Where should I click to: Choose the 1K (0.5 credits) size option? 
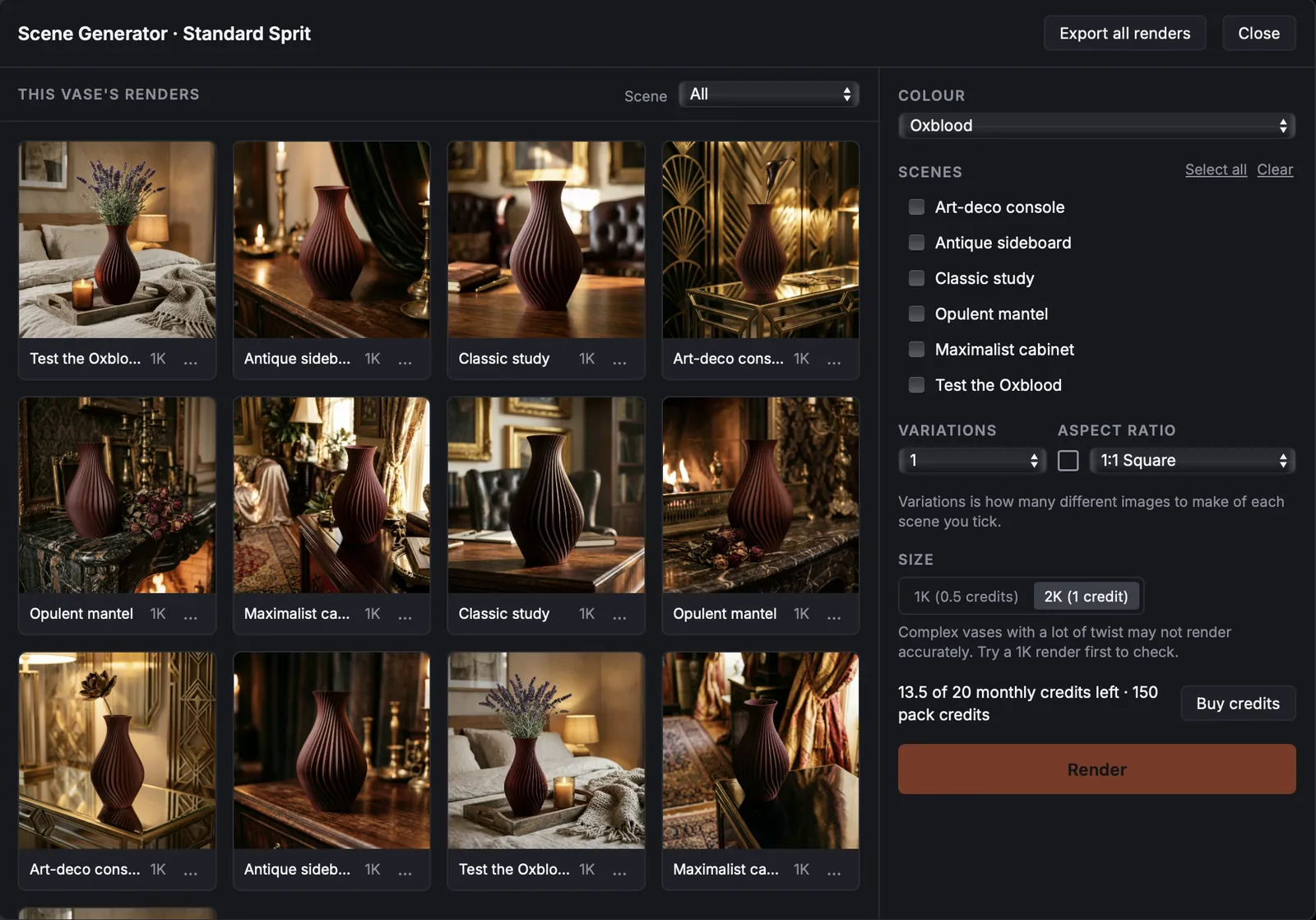click(966, 597)
